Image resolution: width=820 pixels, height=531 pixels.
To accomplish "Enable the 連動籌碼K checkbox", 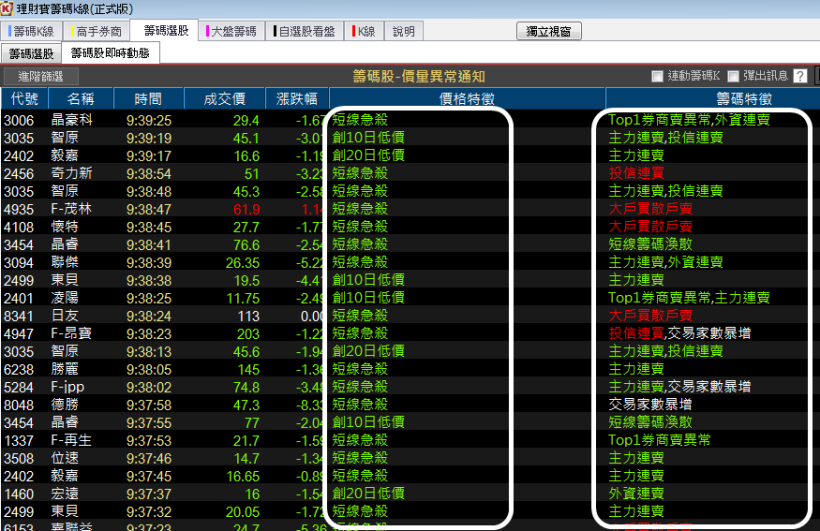I will coord(657,76).
